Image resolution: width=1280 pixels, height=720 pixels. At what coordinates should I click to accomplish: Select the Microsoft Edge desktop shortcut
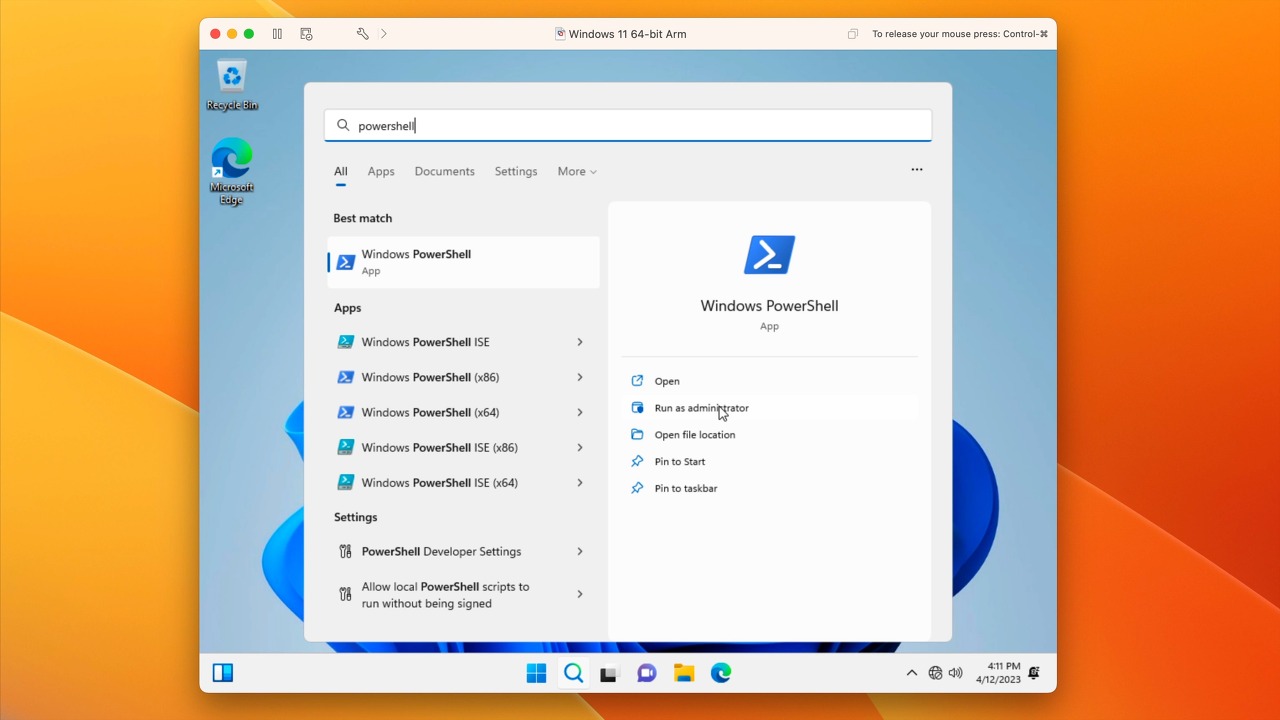(232, 172)
